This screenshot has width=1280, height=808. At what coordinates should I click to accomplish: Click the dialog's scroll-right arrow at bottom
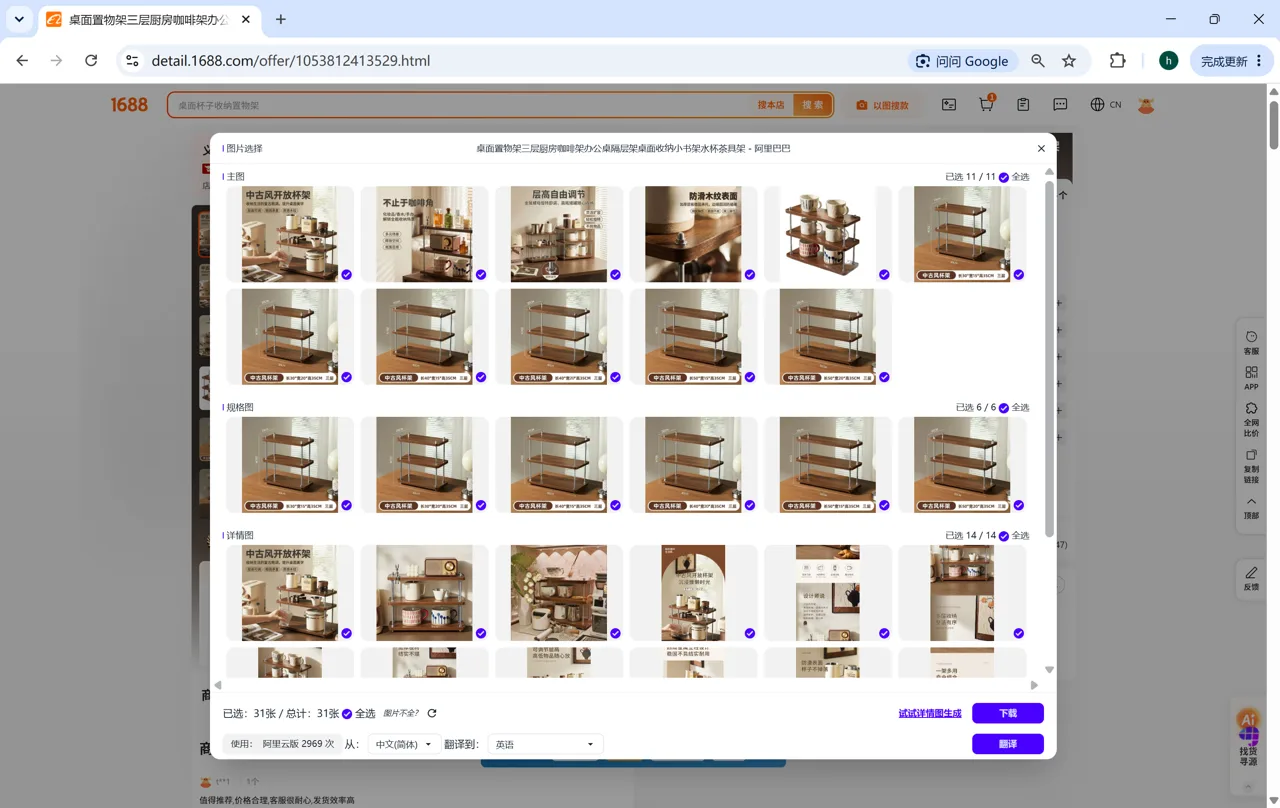(x=1034, y=685)
